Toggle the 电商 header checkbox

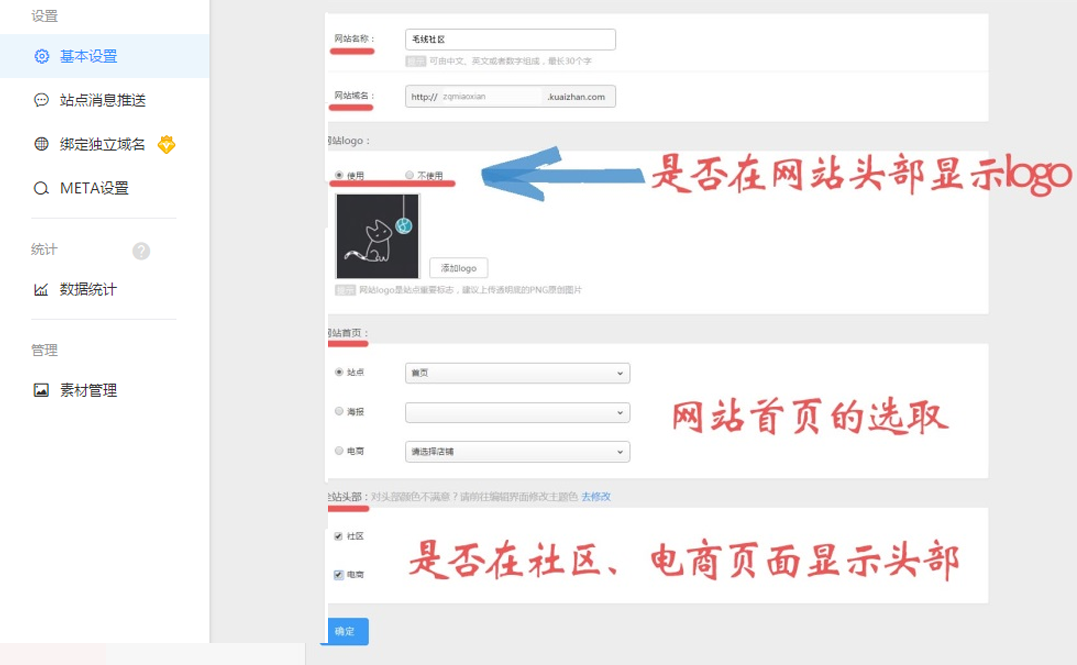(339, 575)
